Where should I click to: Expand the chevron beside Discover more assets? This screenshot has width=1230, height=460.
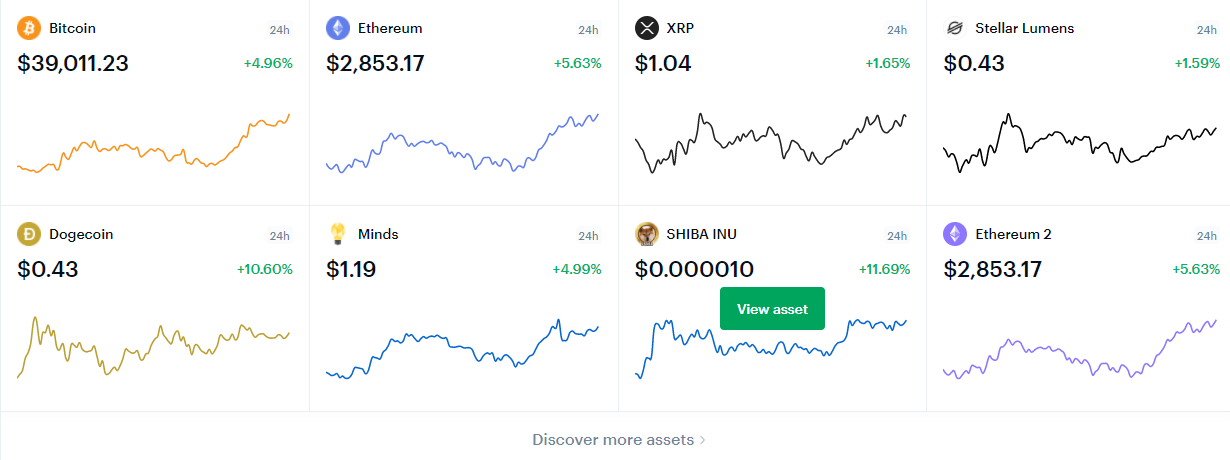702,440
